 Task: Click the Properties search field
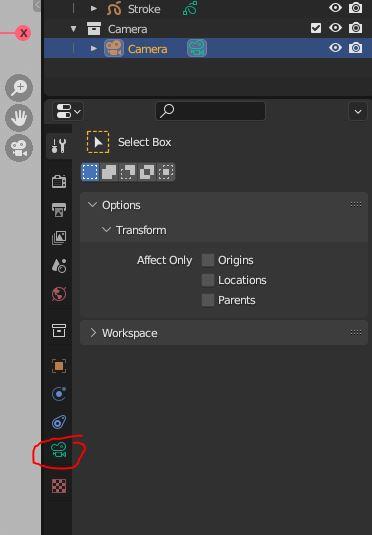tap(210, 111)
